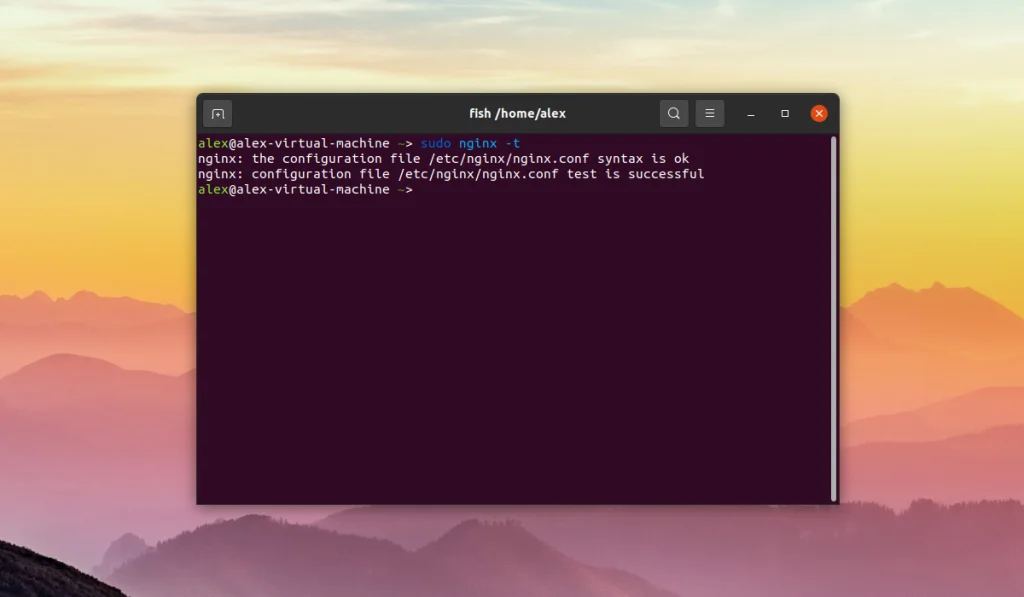Click the 'sudo nginx -t' command text
Image resolution: width=1024 pixels, height=597 pixels.
click(470, 143)
